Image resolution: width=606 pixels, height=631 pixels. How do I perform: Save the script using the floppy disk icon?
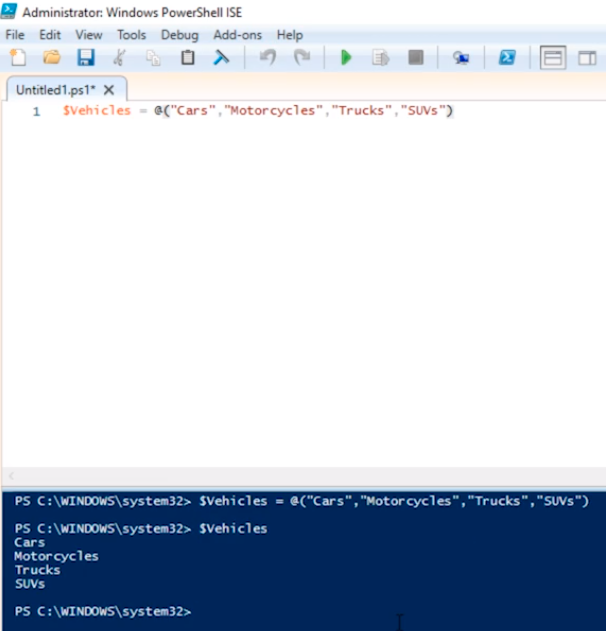pos(85,58)
